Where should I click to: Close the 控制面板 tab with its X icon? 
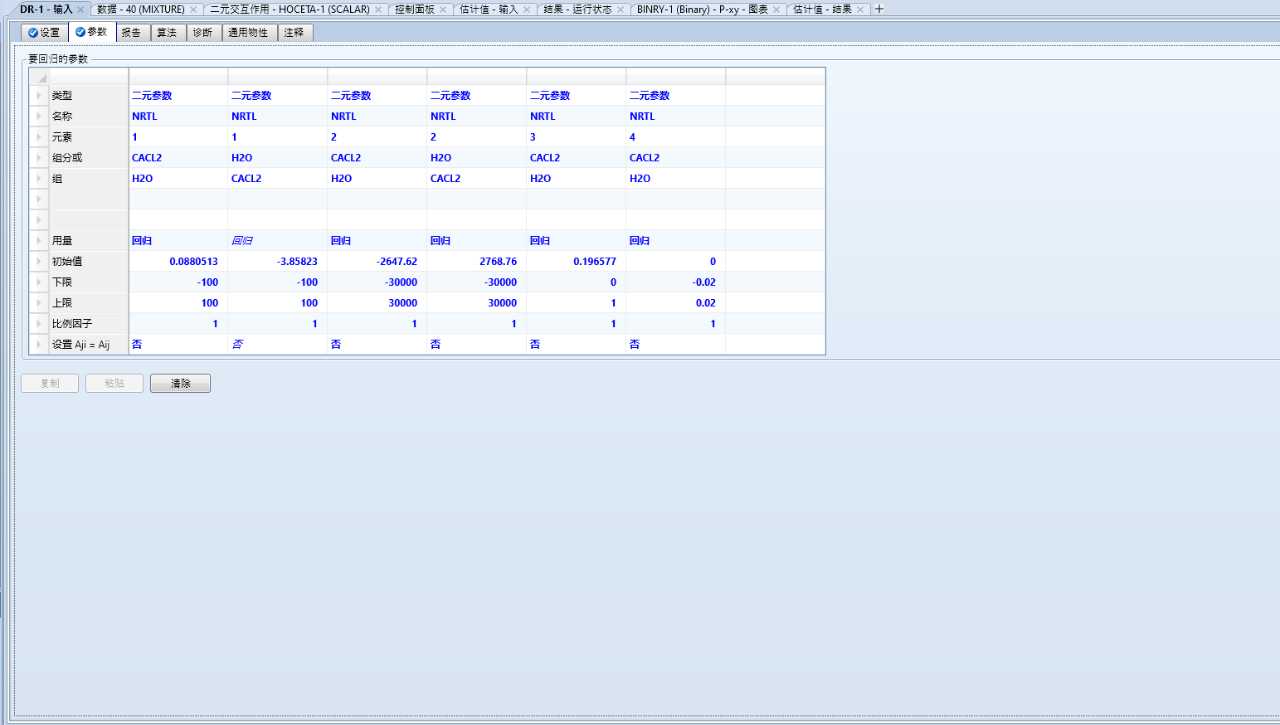click(443, 9)
